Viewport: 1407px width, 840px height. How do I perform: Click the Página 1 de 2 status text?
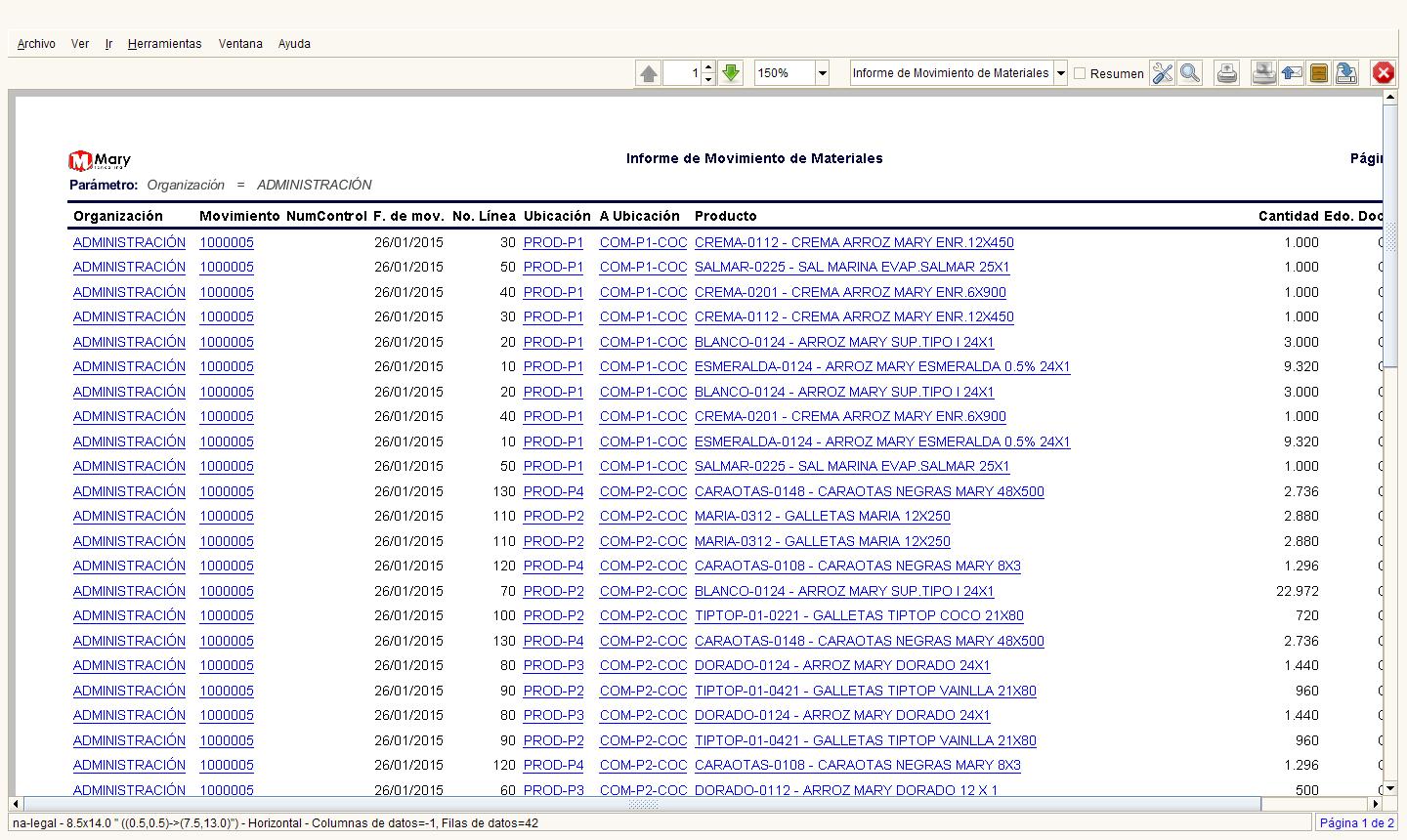click(1357, 823)
